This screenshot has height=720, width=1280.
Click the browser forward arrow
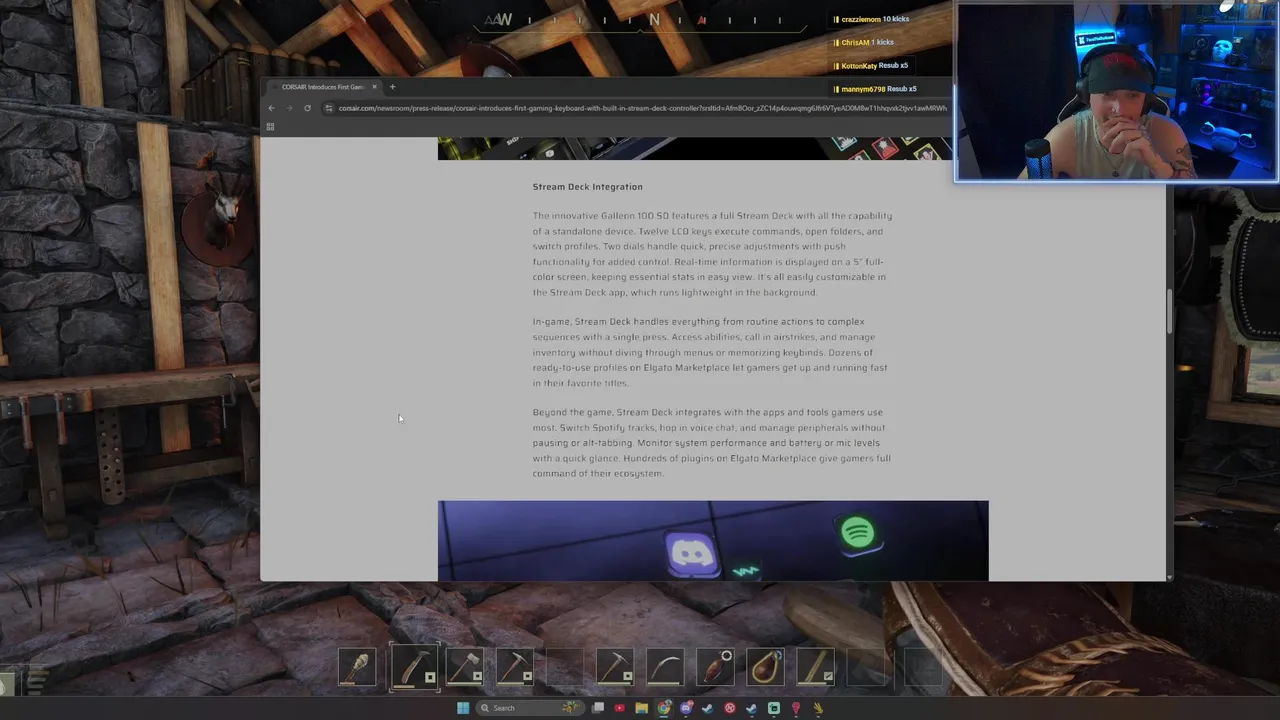pyautogui.click(x=289, y=108)
